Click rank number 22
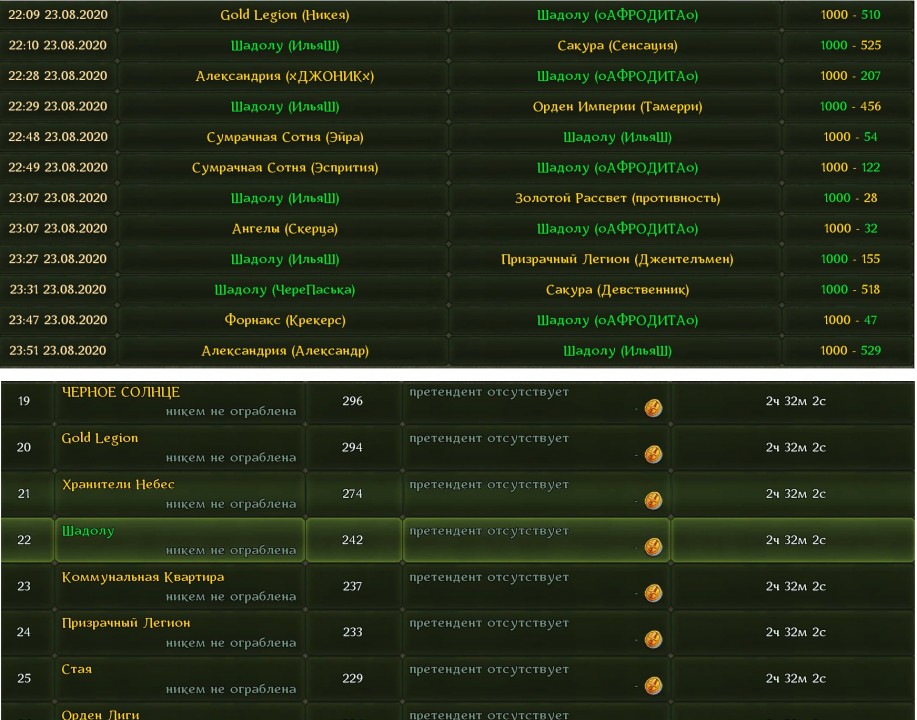The width and height of the screenshot is (917, 720). tap(24, 540)
